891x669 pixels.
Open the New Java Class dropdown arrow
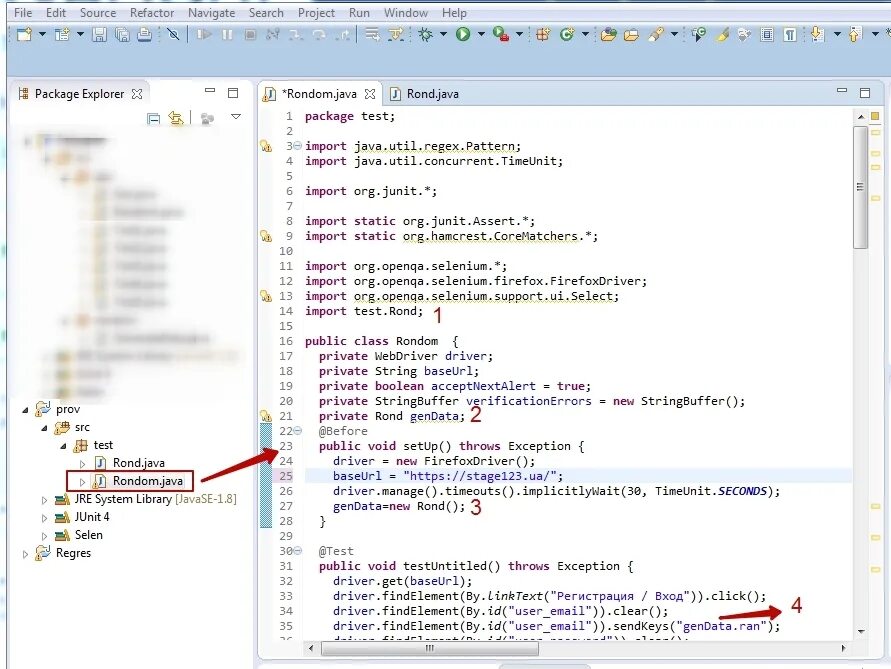click(x=585, y=35)
